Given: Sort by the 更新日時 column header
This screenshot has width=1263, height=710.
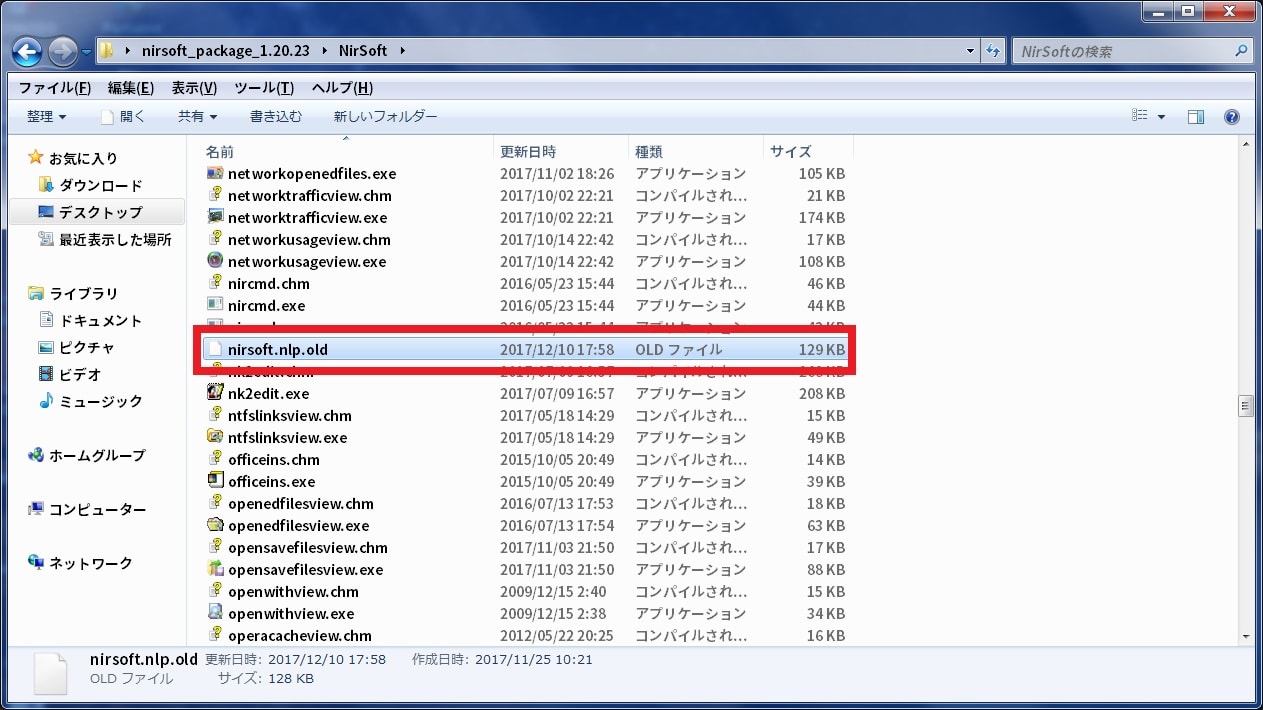Looking at the screenshot, I should [x=528, y=151].
